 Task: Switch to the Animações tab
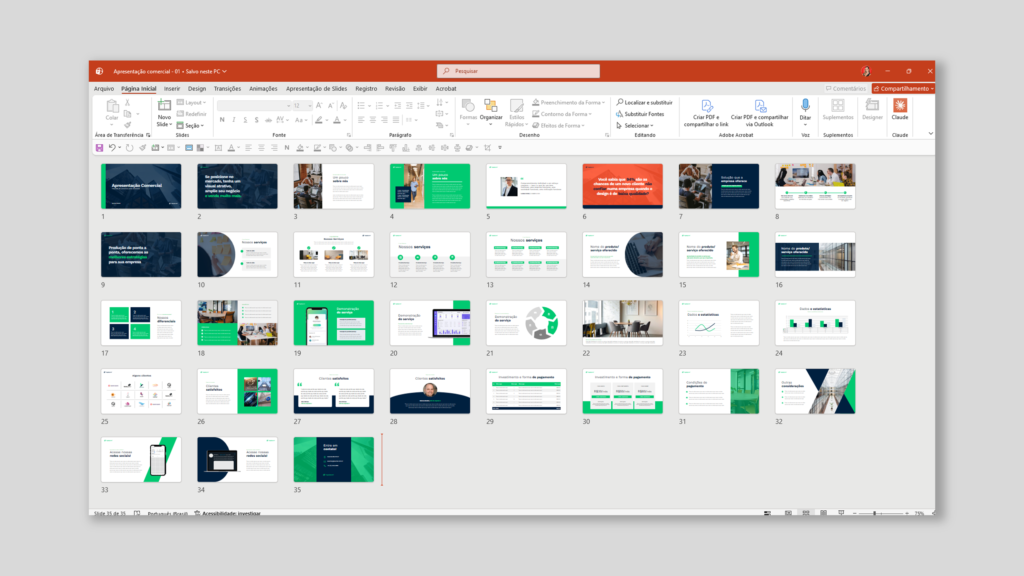263,89
